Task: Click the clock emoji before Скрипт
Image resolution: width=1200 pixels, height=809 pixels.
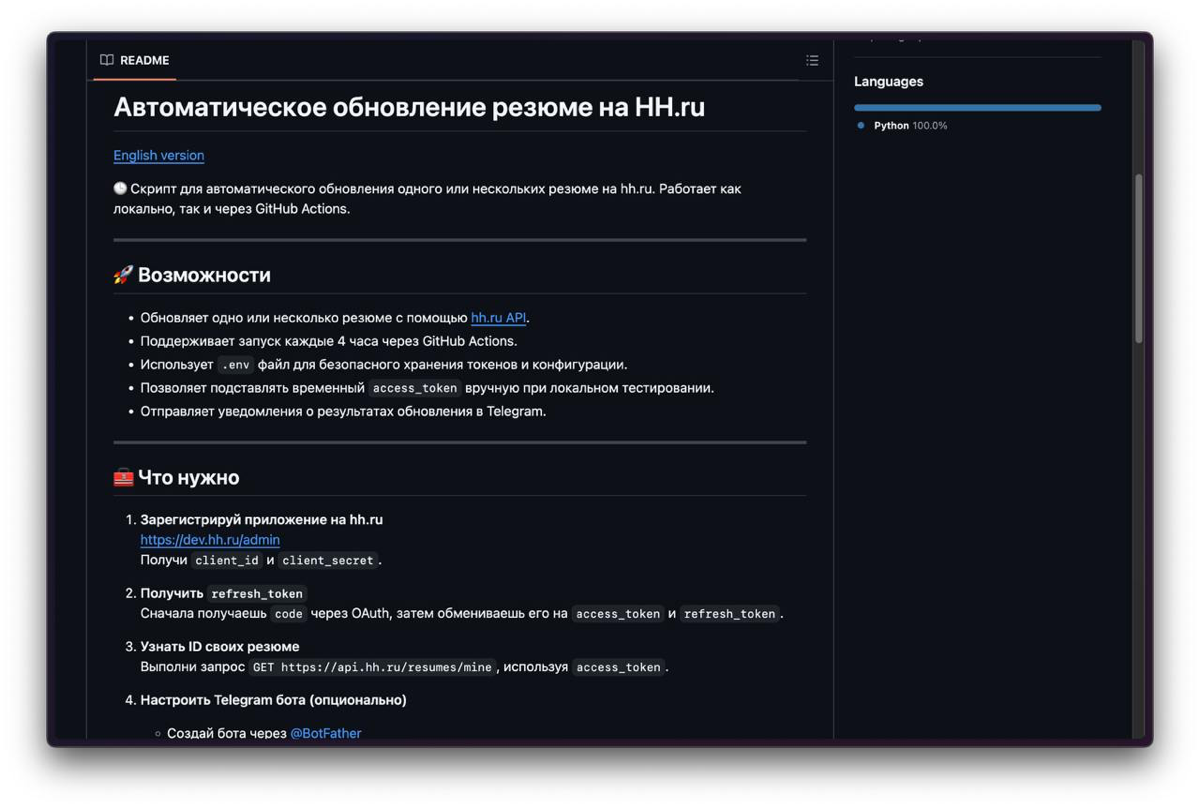Action: pyautogui.click(x=120, y=188)
